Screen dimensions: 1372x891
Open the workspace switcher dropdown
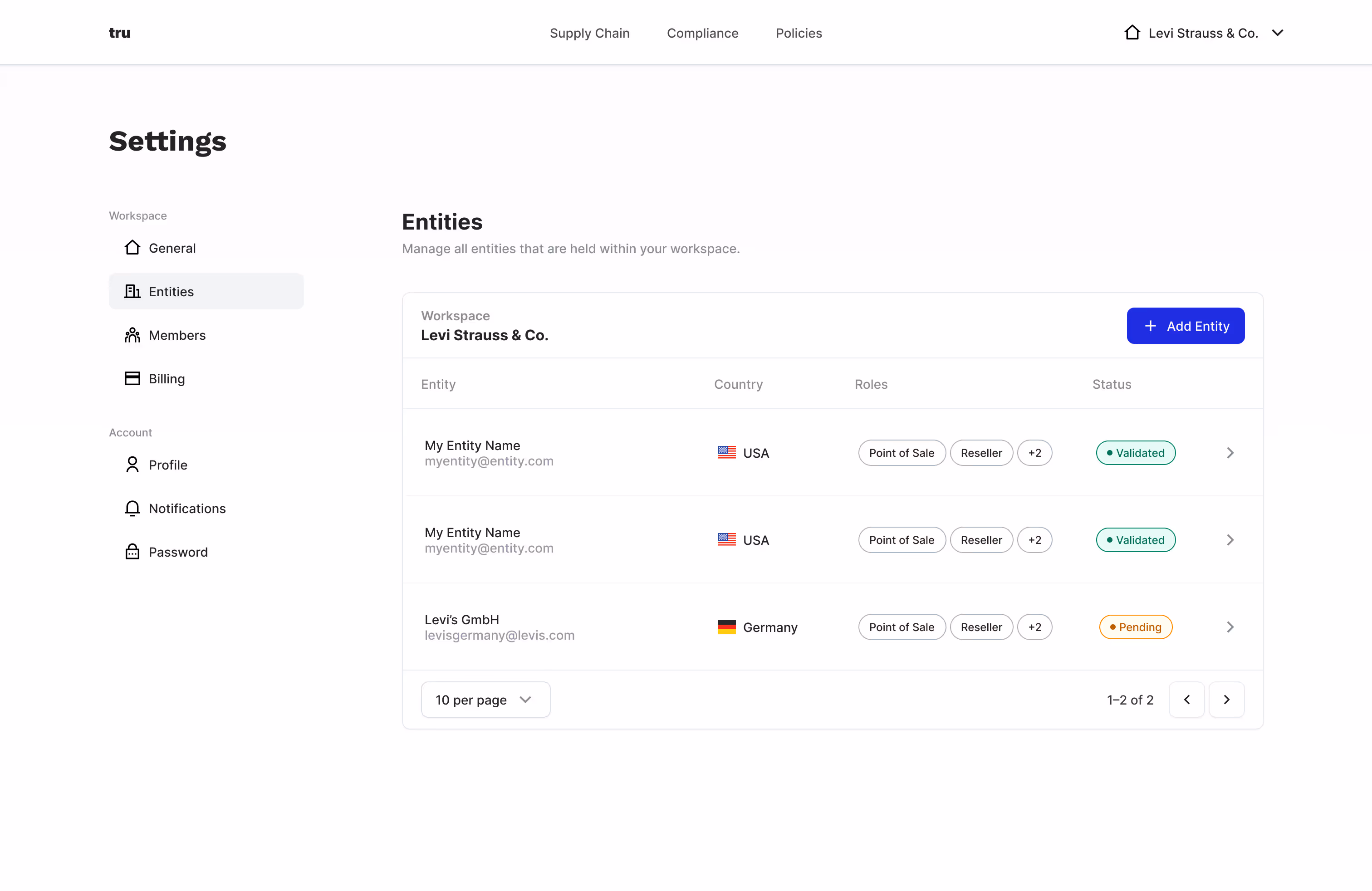coord(1278,33)
